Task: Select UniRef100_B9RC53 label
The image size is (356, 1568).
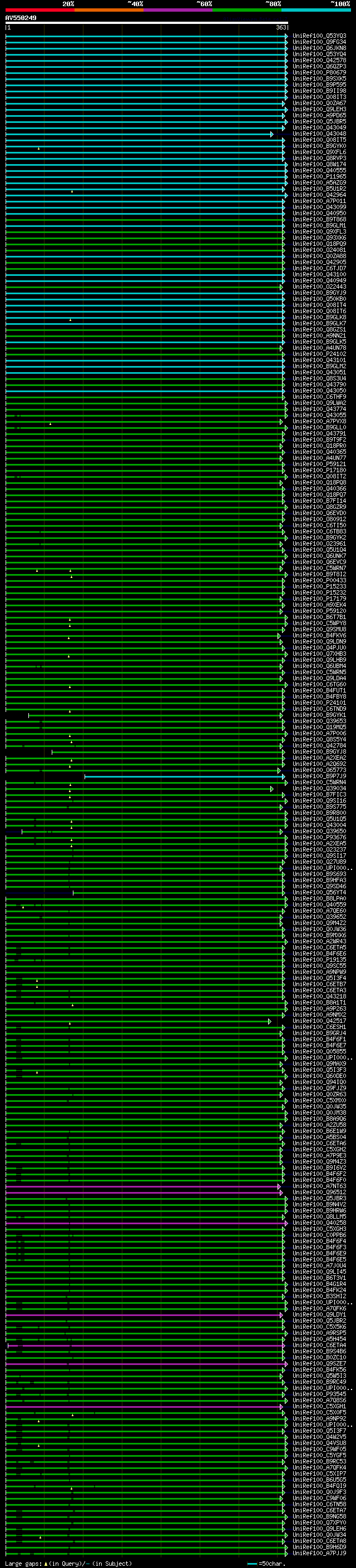Action: (319, 1461)
